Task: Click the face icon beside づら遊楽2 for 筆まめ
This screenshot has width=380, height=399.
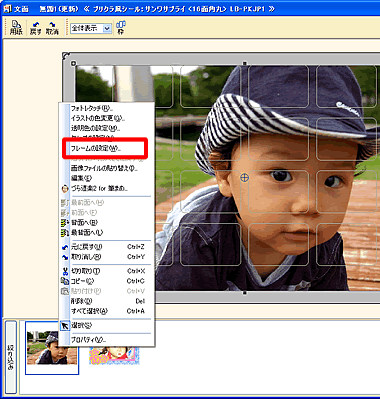Action: pos(65,189)
